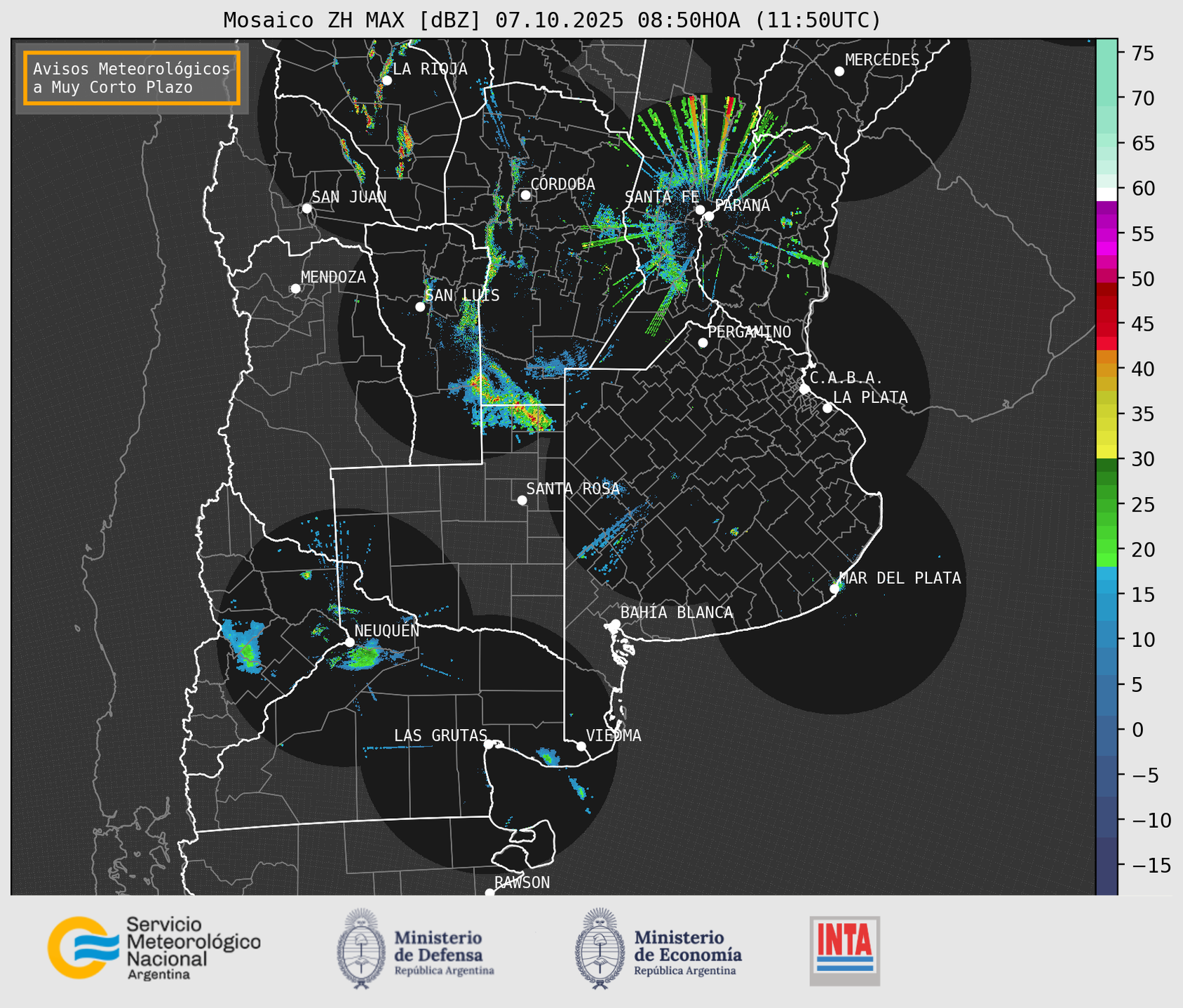Click the Ministerio de Economía emblem
1183x1008 pixels.
point(598,949)
